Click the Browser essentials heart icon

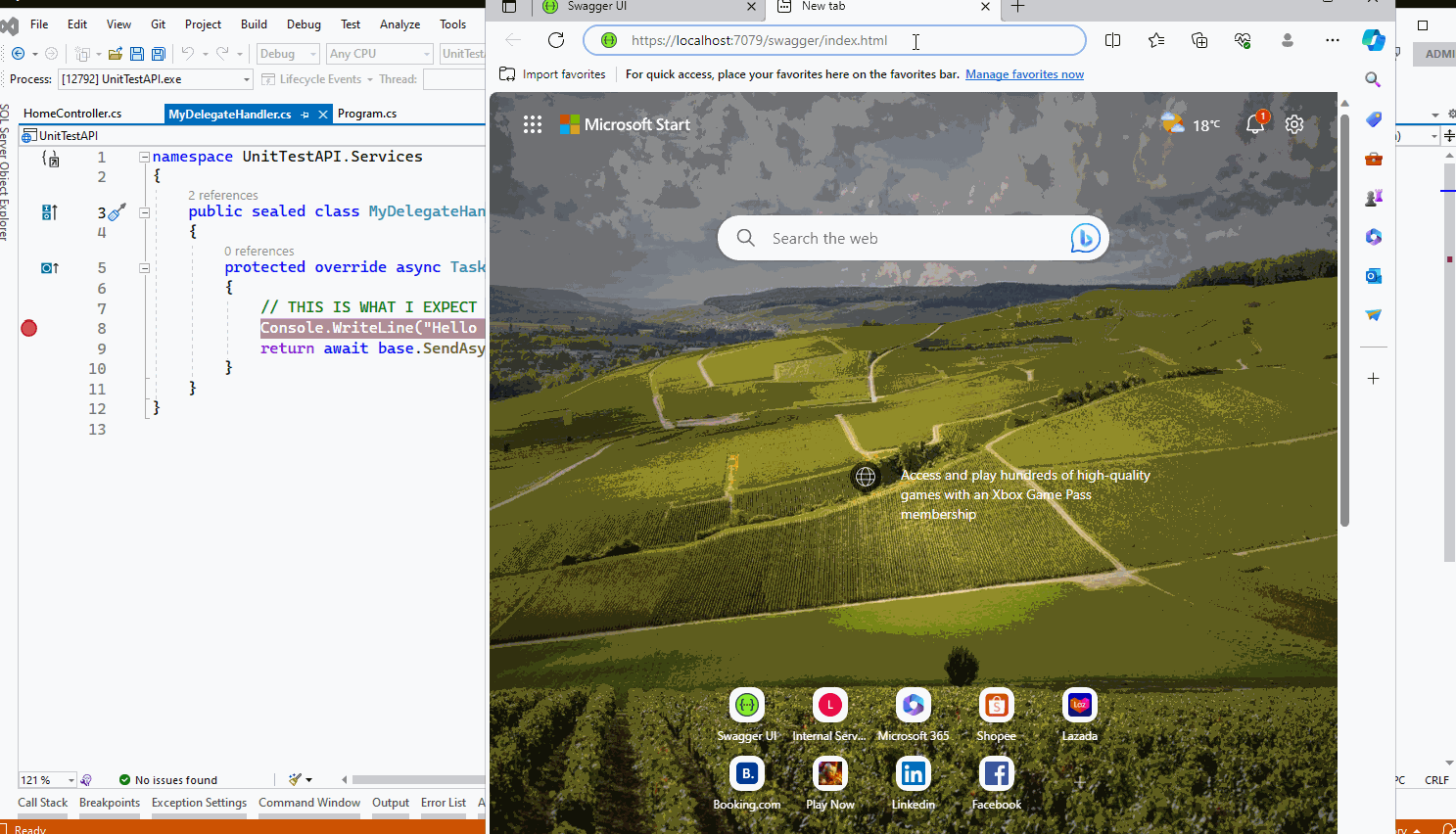coord(1243,40)
